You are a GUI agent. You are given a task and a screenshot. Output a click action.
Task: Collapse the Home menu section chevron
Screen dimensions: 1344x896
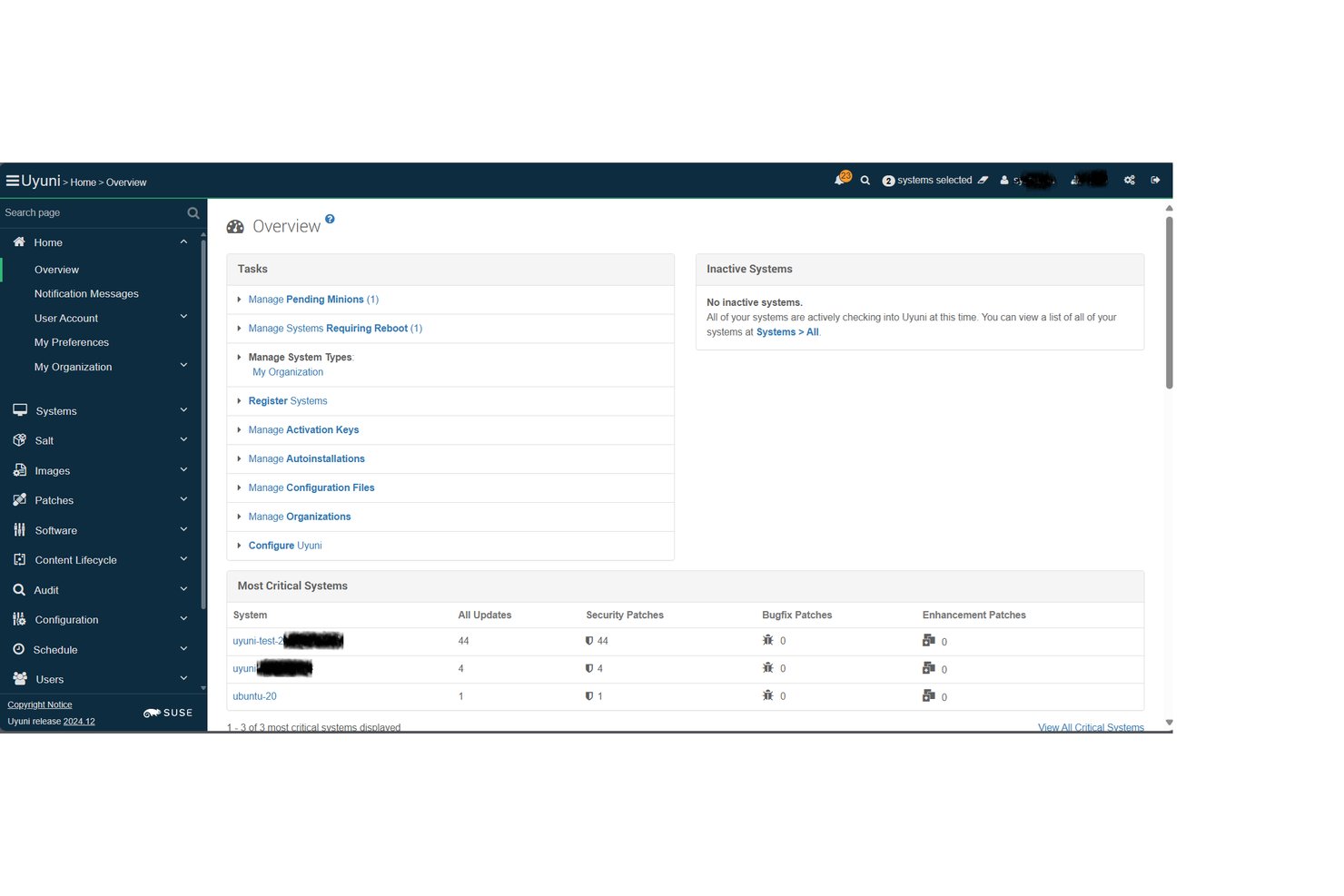183,241
